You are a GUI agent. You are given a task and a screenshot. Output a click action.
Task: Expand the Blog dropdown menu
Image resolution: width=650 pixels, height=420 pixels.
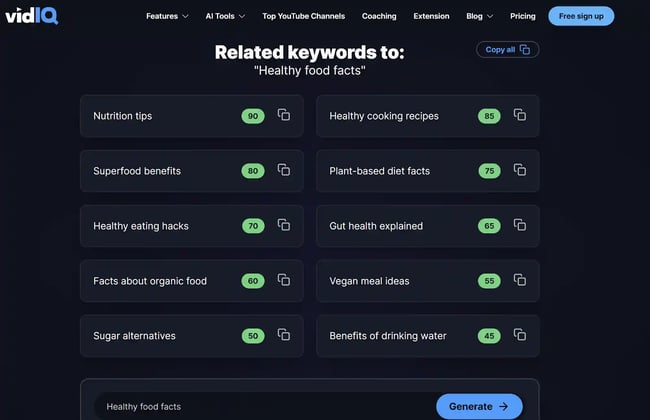point(479,16)
